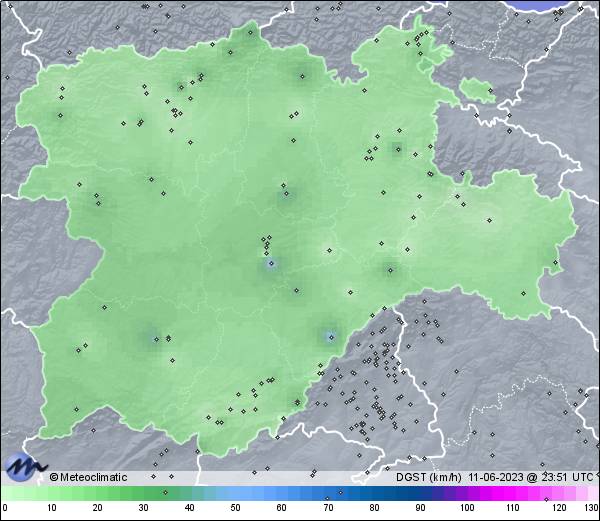The height and width of the screenshot is (521, 600).
Task: Click the ©Meteoclimatic copyright text
Action: (x=88, y=477)
